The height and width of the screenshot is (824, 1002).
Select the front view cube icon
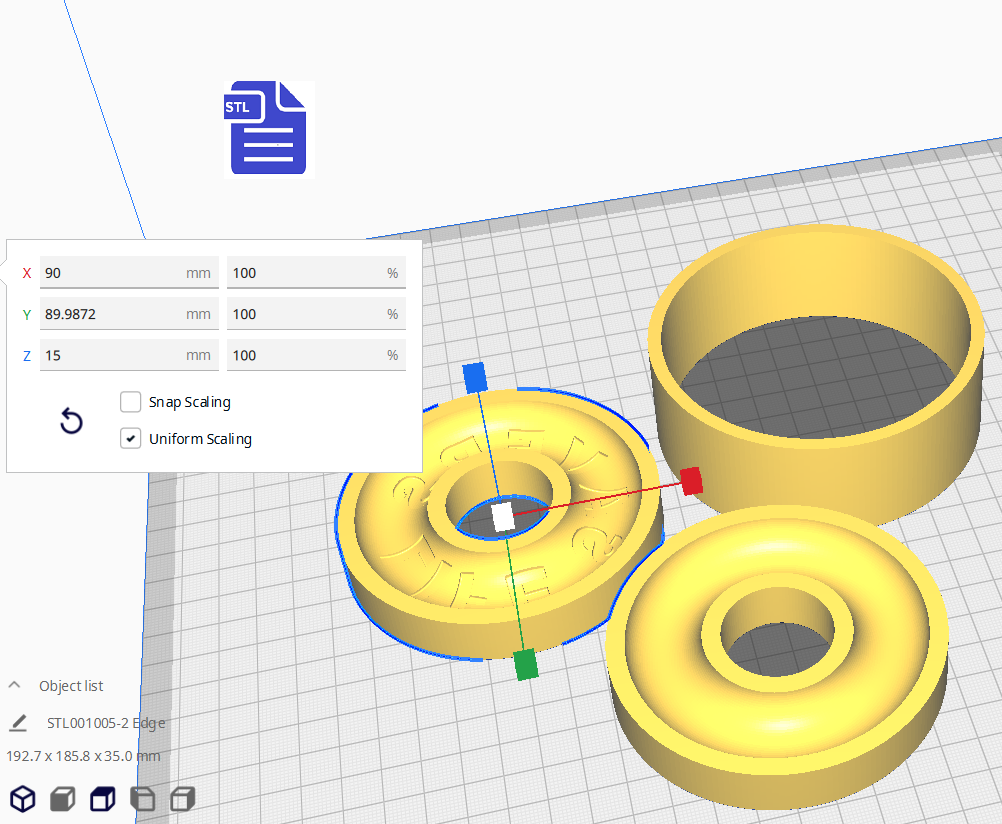(x=62, y=798)
